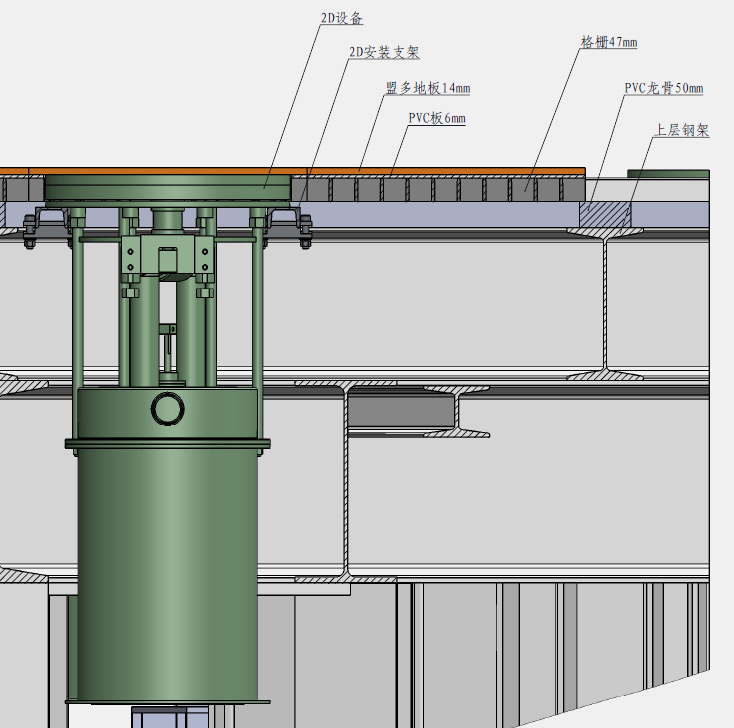The image size is (734, 728).
Task: Click the leftmost green support rod
Action: [77, 300]
